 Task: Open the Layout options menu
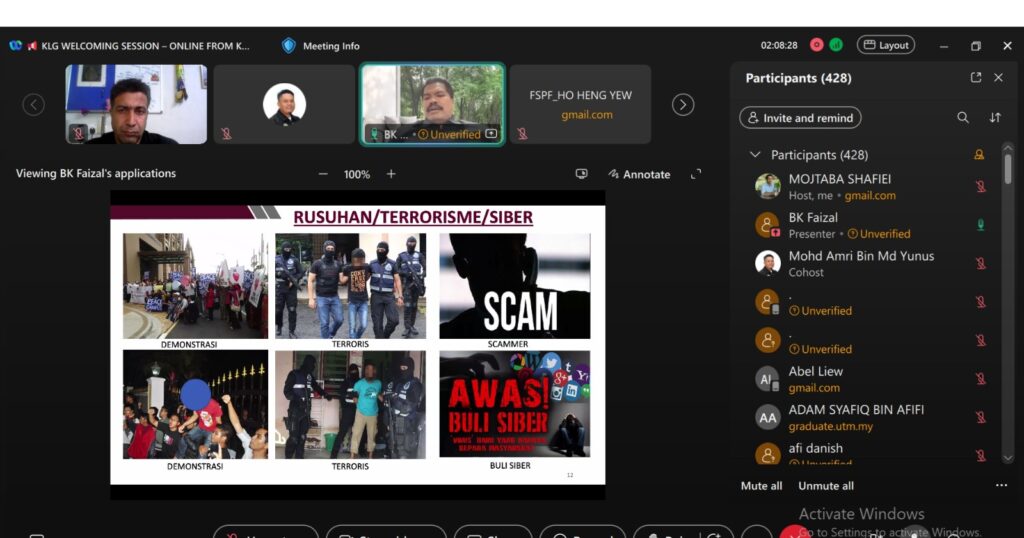pyautogui.click(x=886, y=45)
